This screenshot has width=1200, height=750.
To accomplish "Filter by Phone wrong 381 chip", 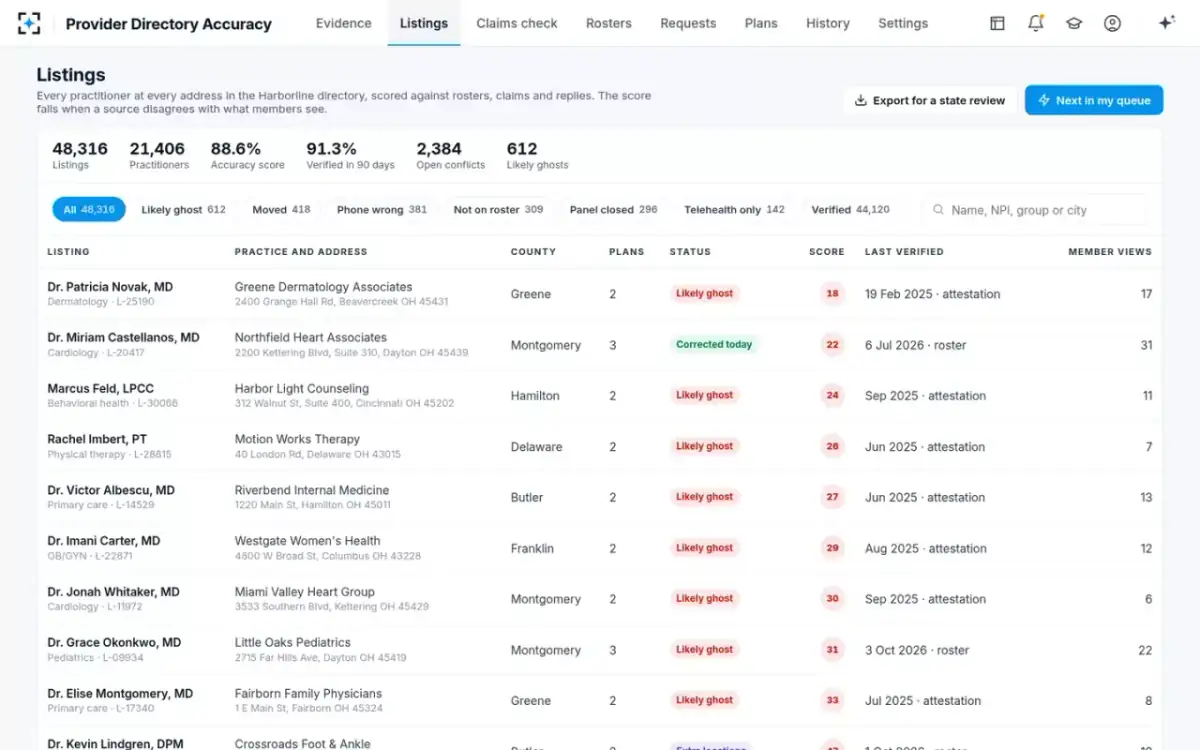I will coord(382,210).
